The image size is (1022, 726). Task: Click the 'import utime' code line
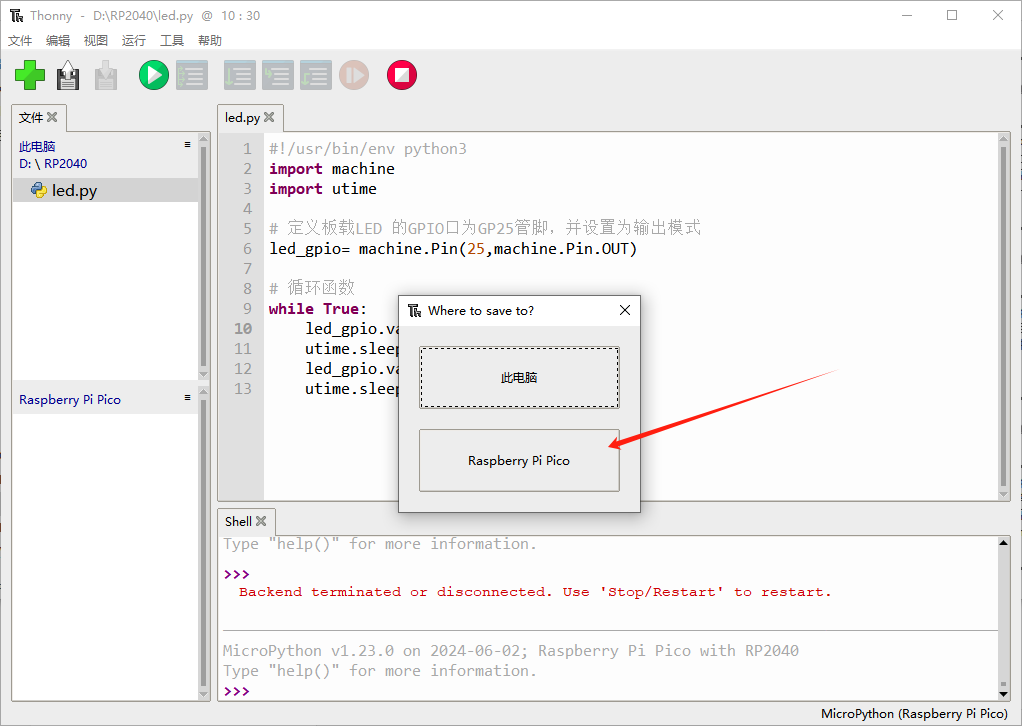coord(323,189)
